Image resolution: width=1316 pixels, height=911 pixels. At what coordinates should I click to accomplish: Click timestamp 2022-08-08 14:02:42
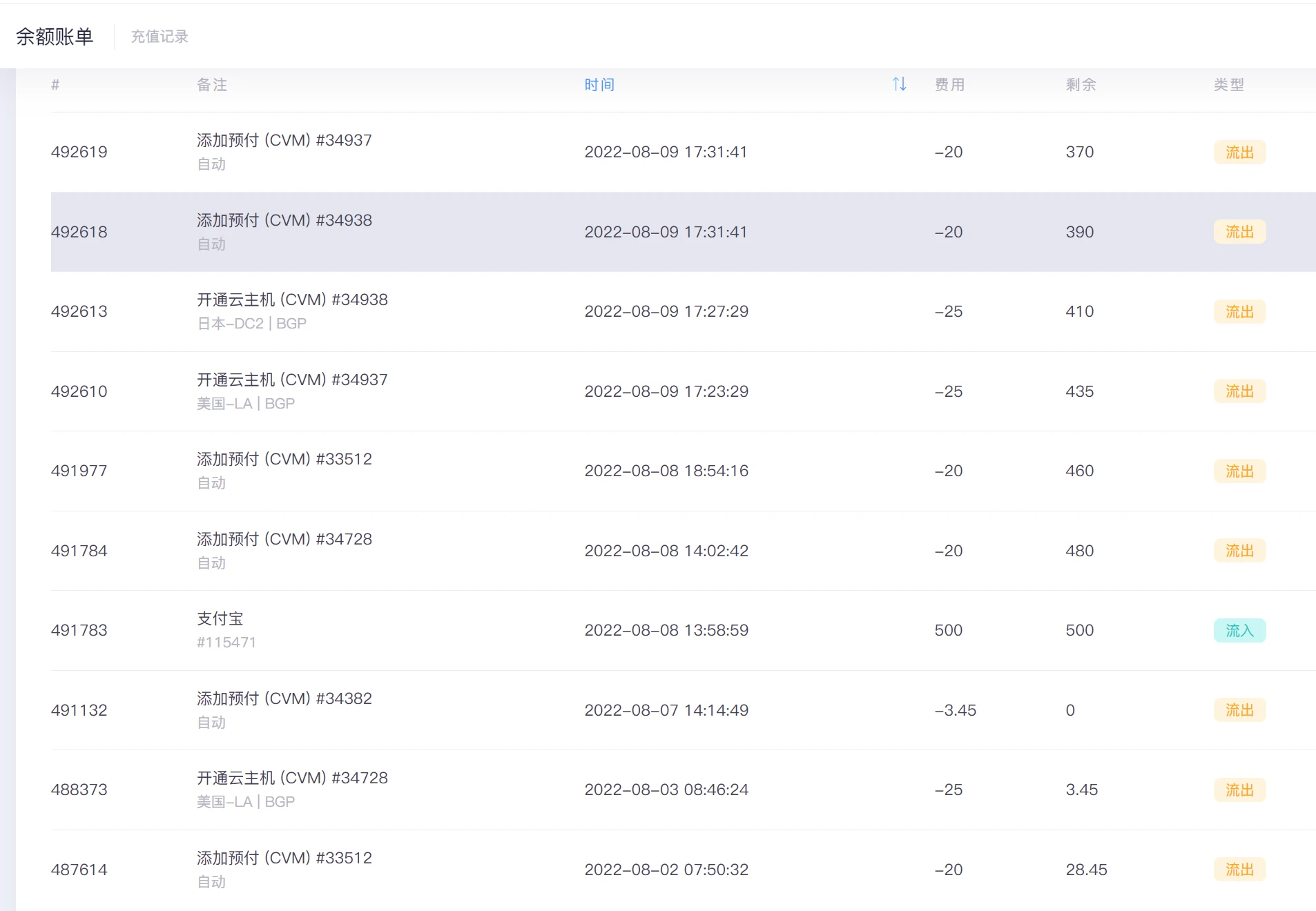[x=666, y=551]
